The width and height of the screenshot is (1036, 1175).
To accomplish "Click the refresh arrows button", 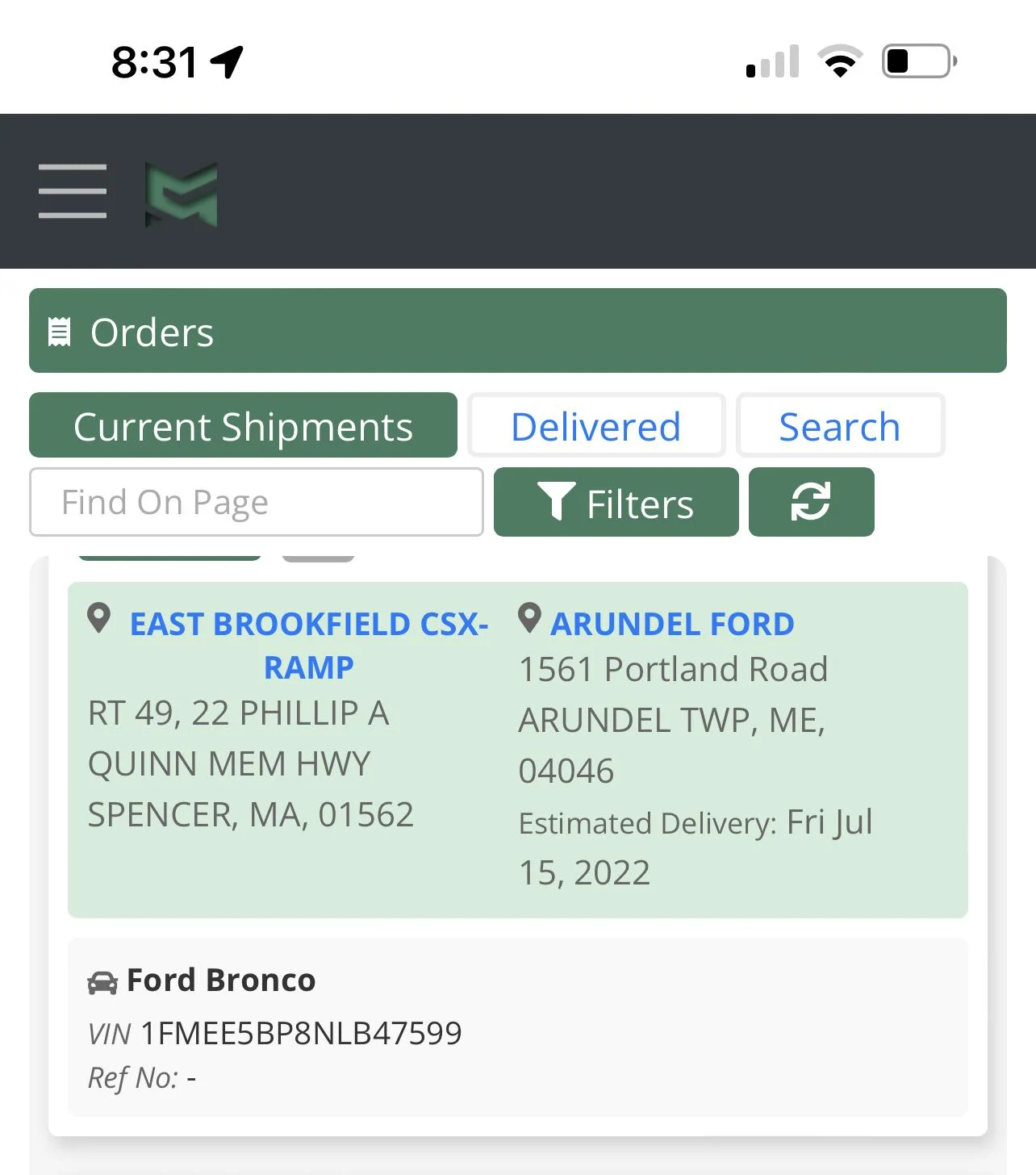I will pyautogui.click(x=811, y=502).
